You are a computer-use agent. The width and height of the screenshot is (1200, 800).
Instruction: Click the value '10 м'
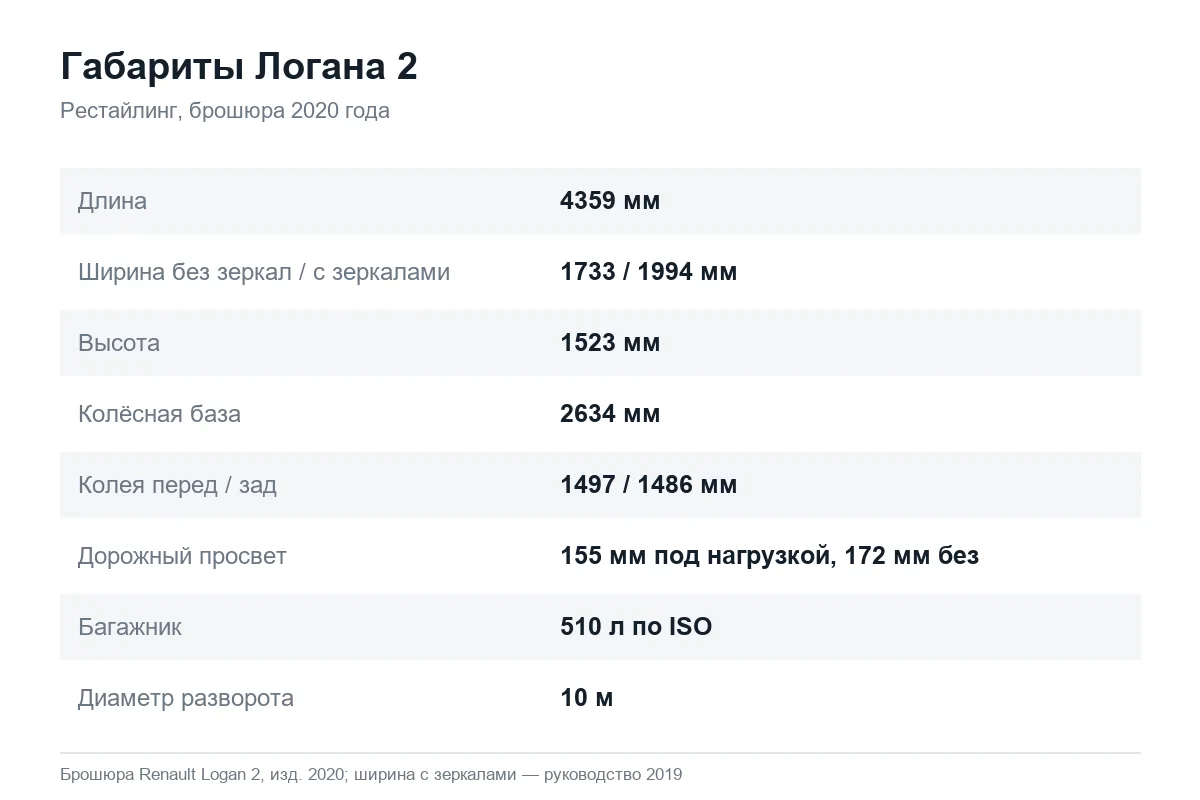tap(587, 698)
